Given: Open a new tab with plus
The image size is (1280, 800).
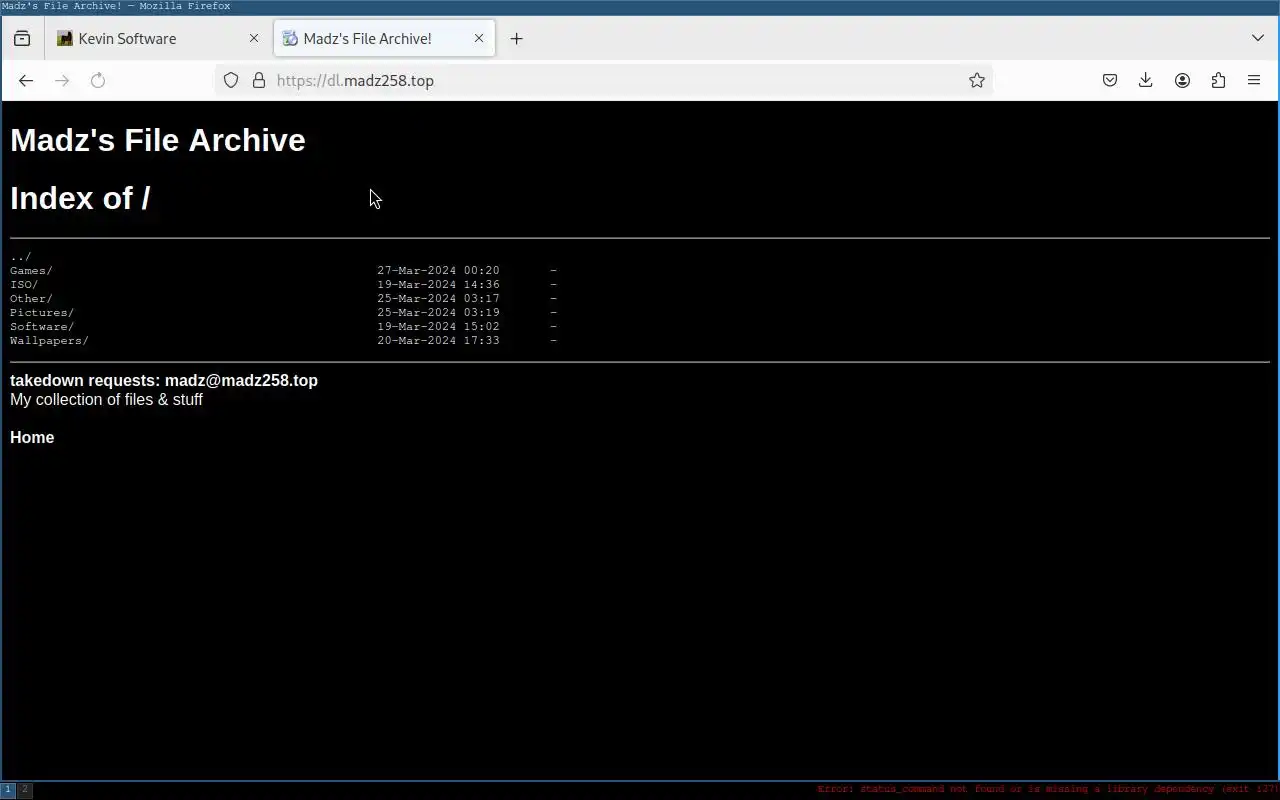Looking at the screenshot, I should [516, 38].
